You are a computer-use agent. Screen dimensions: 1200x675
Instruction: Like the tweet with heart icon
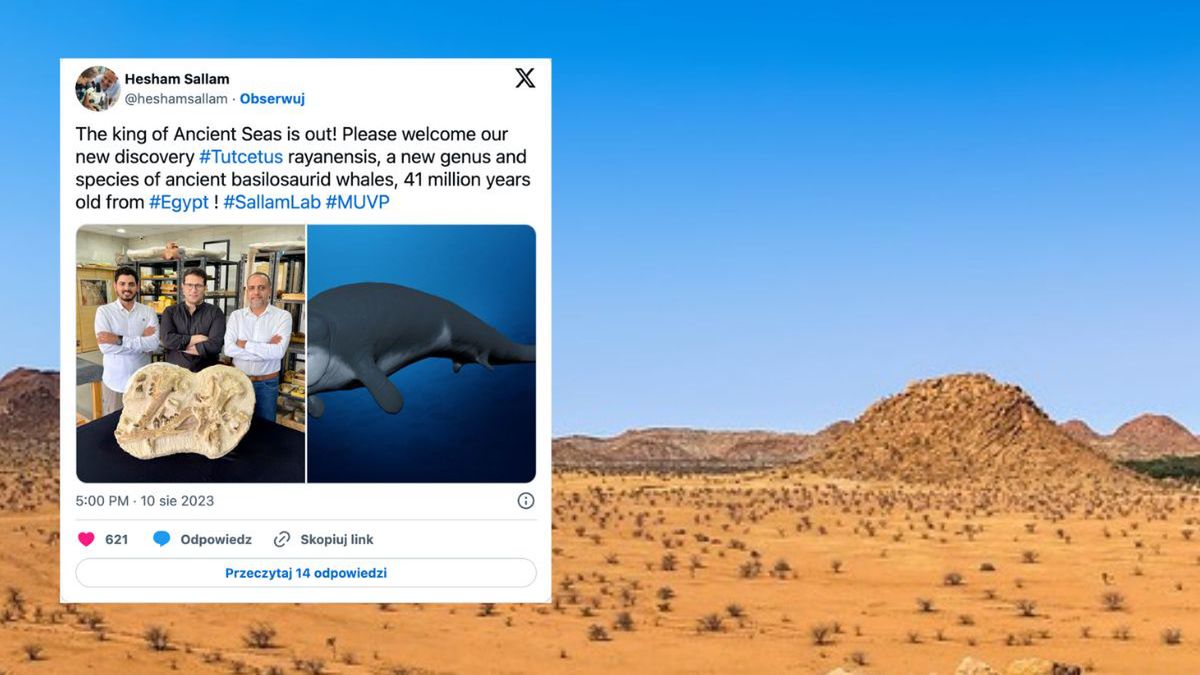pyautogui.click(x=86, y=539)
